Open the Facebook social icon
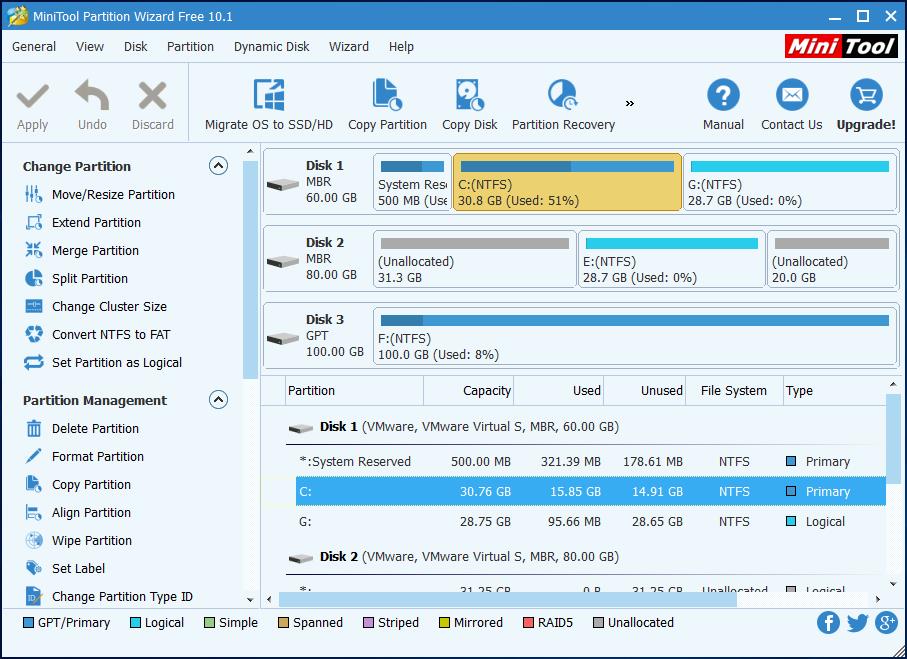This screenshot has width=907, height=659. [x=828, y=623]
